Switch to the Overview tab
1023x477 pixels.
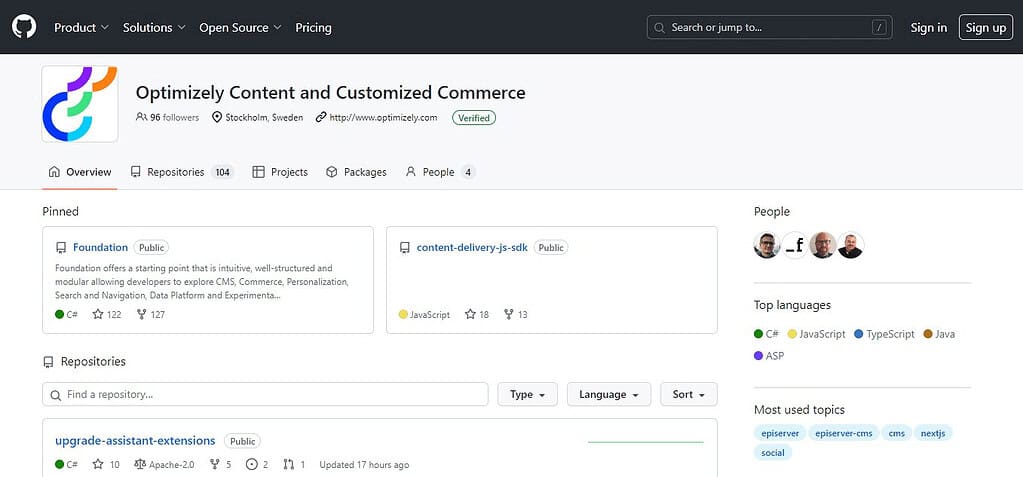pyautogui.click(x=80, y=172)
